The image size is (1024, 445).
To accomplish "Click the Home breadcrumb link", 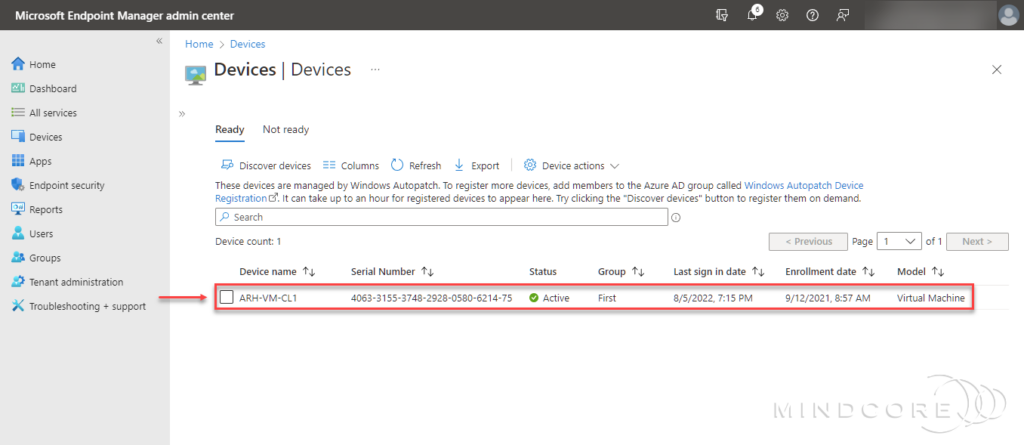I will [199, 44].
